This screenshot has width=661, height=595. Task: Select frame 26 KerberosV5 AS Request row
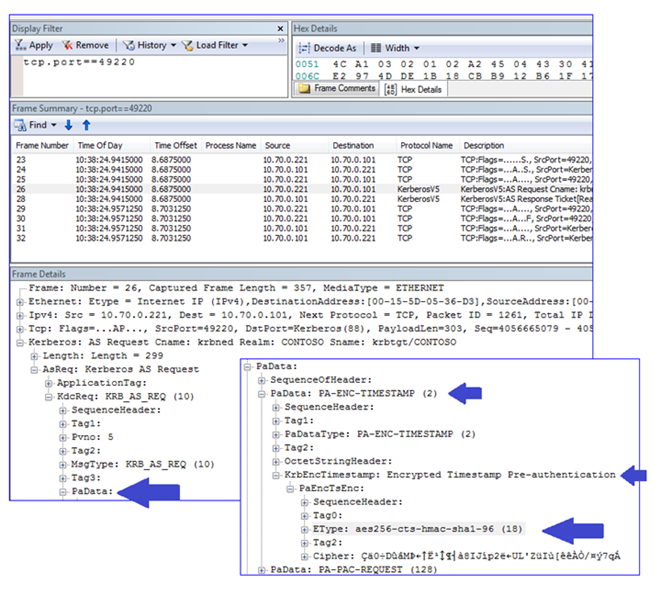click(302, 189)
